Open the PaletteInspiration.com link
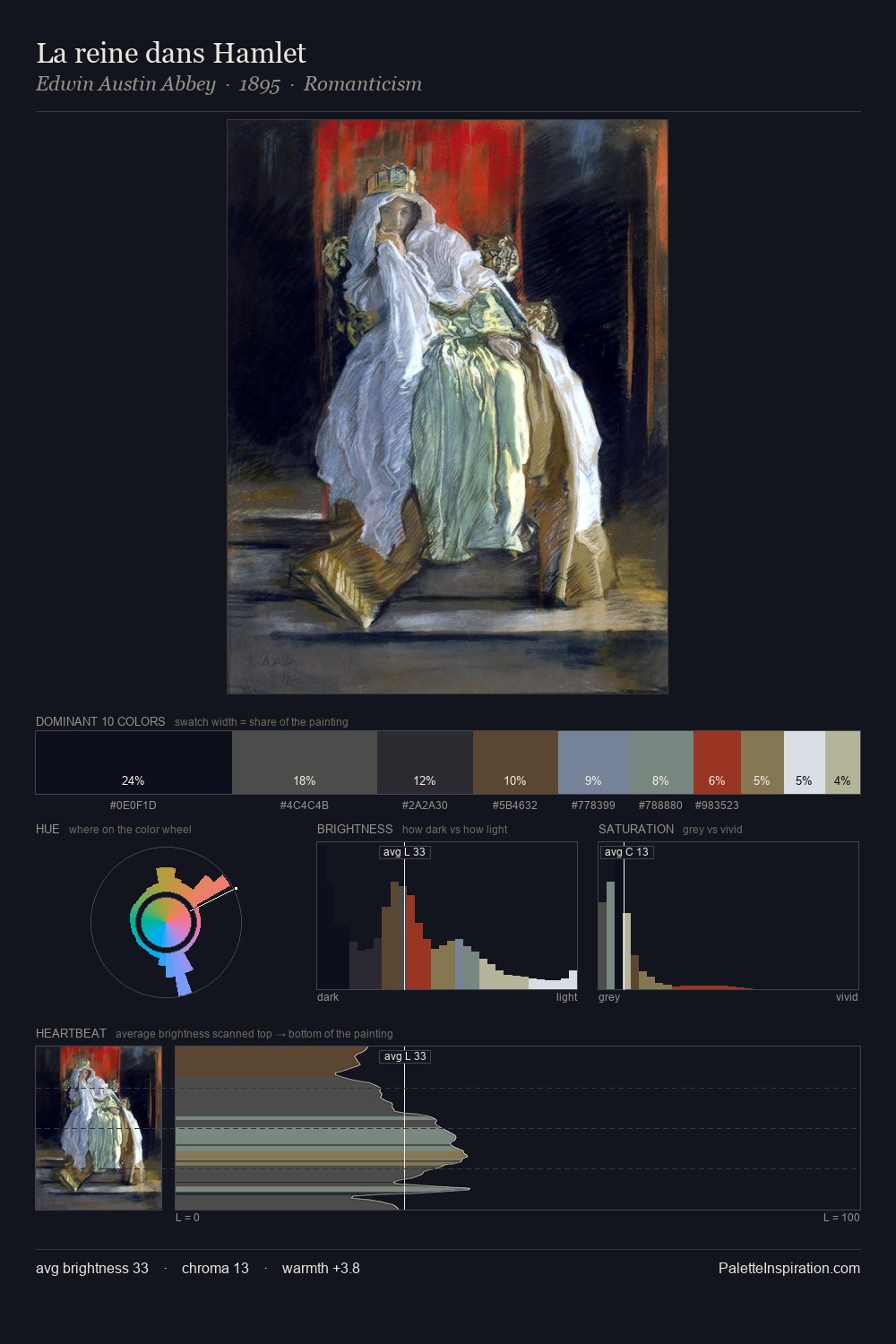The image size is (896, 1344). tap(789, 1269)
